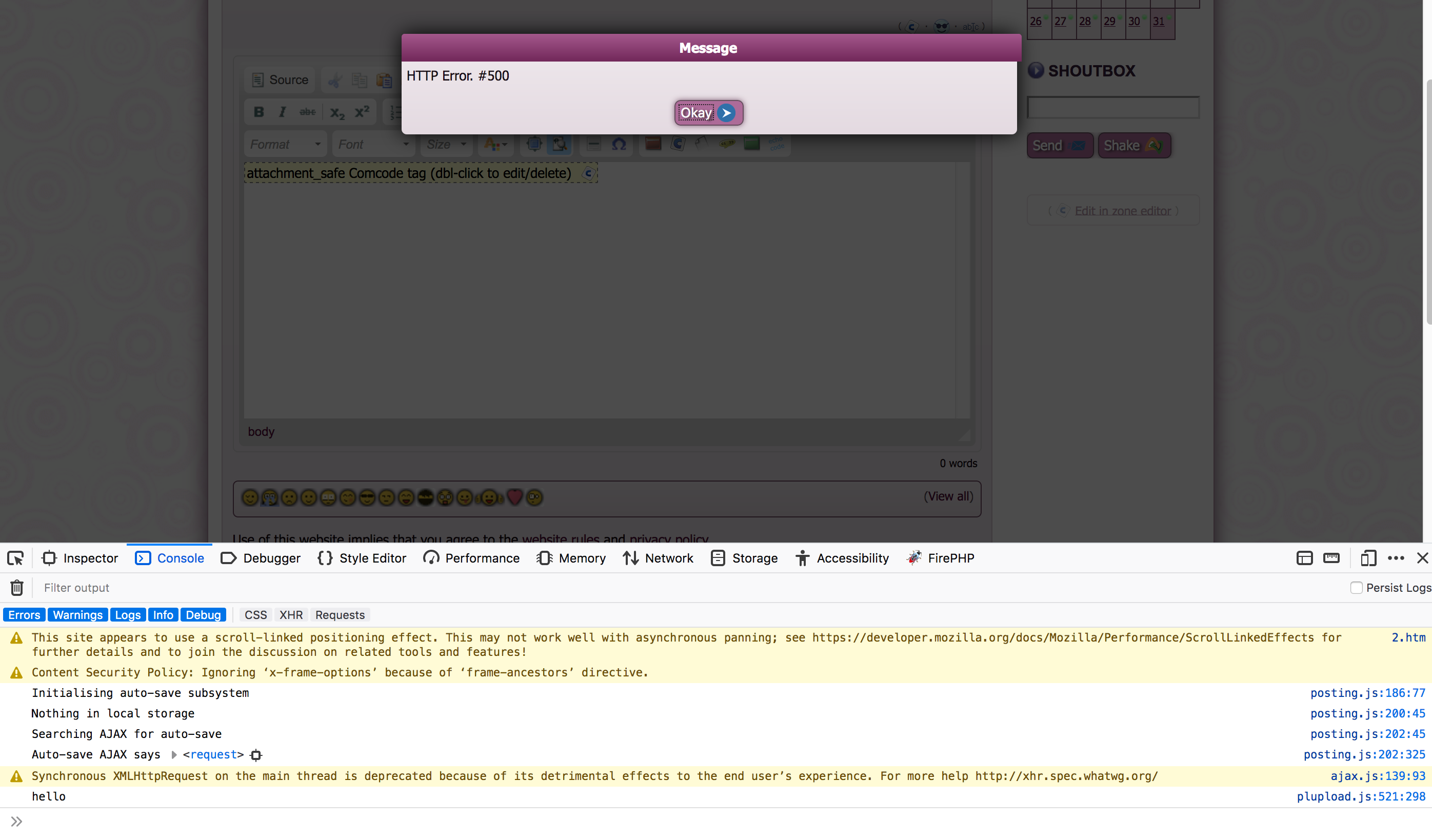Switch to the Console tab

169,558
